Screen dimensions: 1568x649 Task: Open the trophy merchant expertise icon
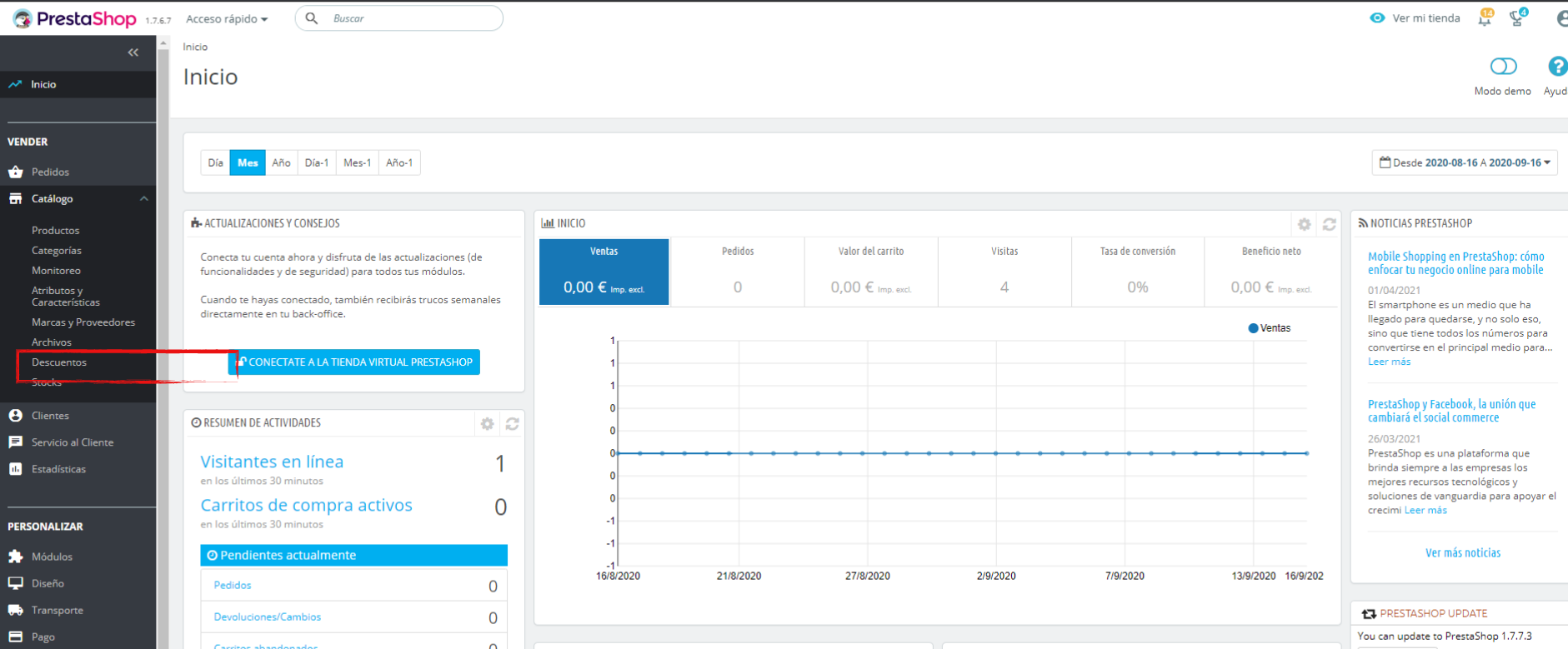1517,17
